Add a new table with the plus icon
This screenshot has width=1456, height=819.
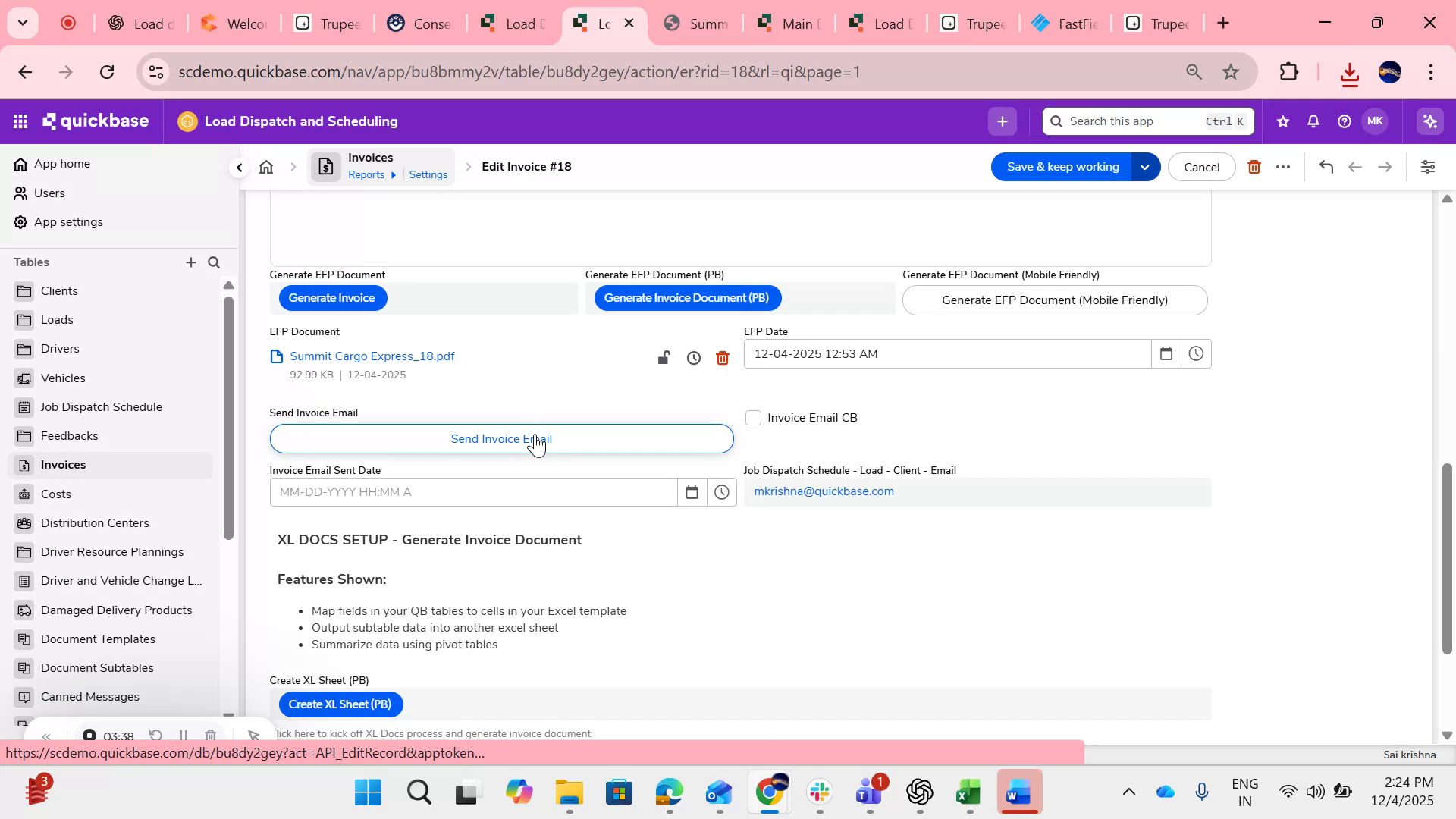point(191,262)
